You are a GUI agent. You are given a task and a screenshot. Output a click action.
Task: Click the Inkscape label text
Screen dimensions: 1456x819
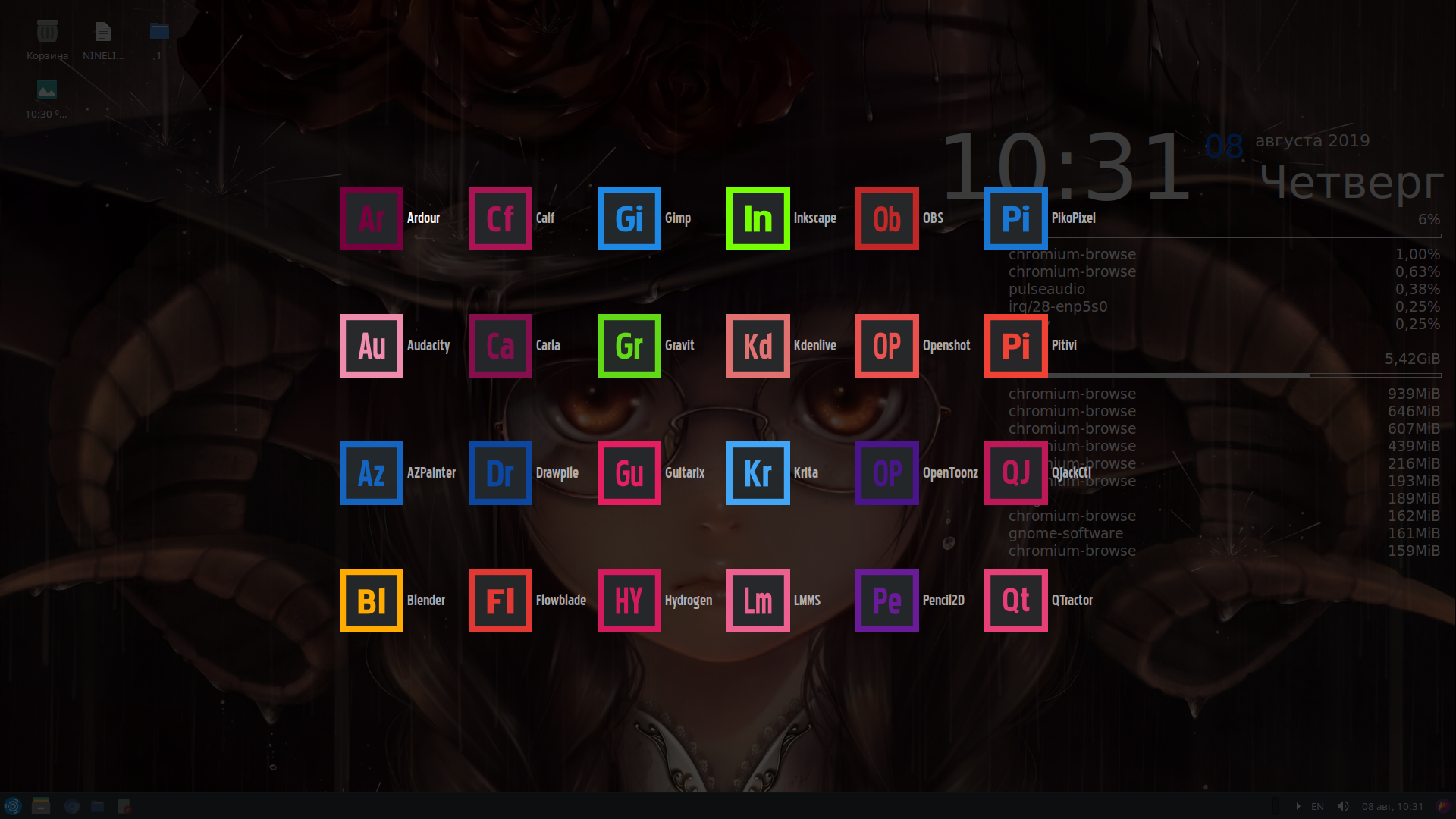click(x=814, y=218)
